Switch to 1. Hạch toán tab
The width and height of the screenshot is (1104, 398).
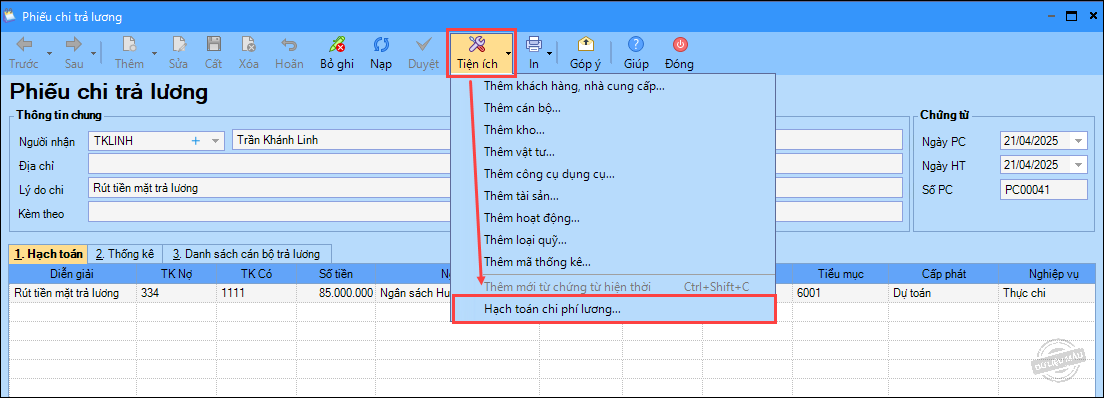[x=48, y=254]
